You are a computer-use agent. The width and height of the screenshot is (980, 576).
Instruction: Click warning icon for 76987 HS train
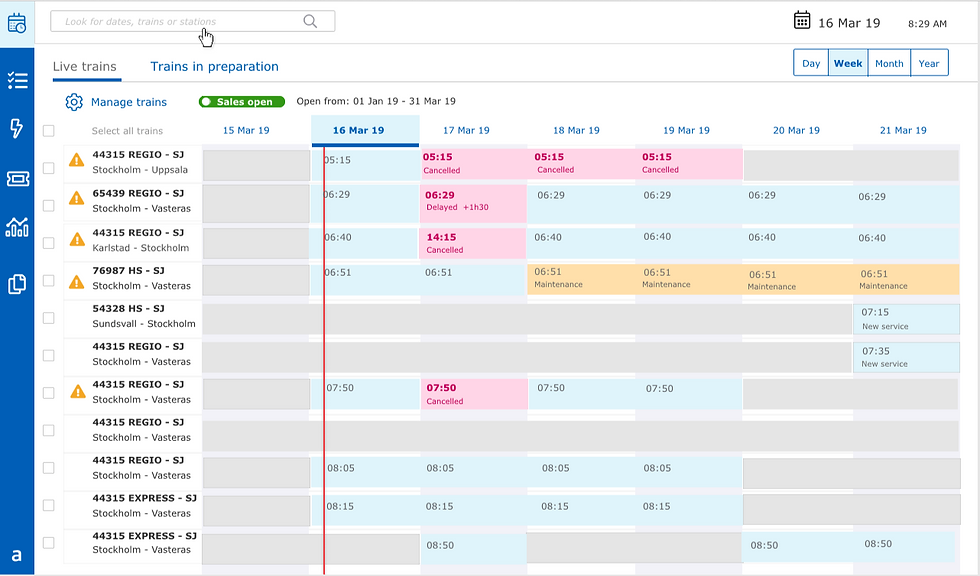76,282
